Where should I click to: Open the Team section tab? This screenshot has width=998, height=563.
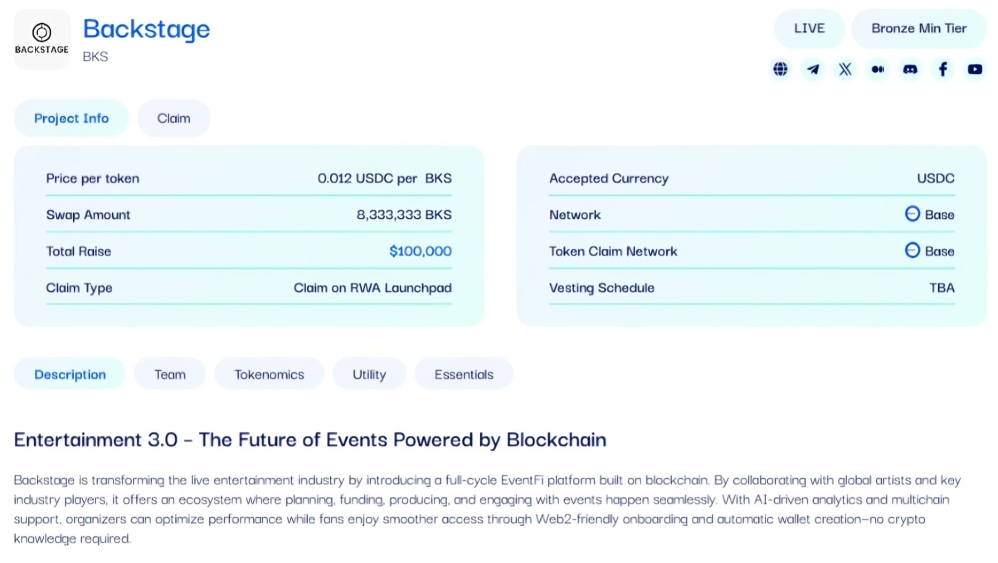[170, 375]
